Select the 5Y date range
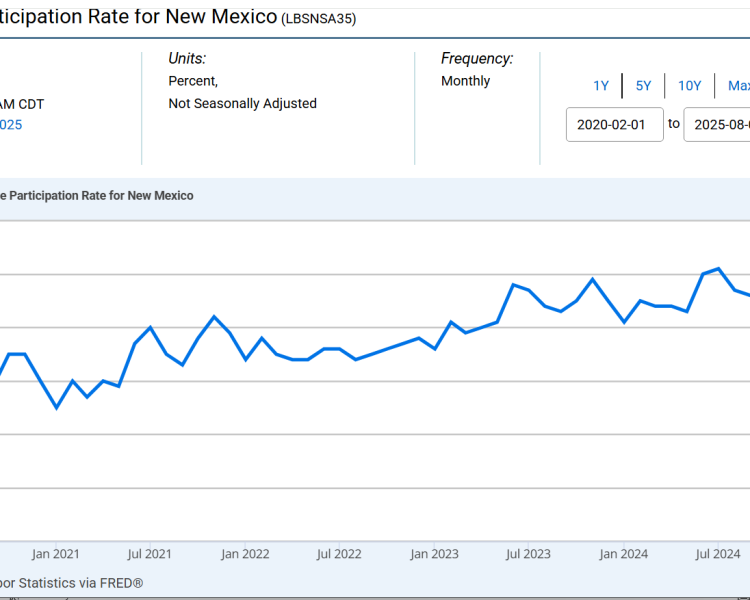The image size is (750, 600). 644,86
